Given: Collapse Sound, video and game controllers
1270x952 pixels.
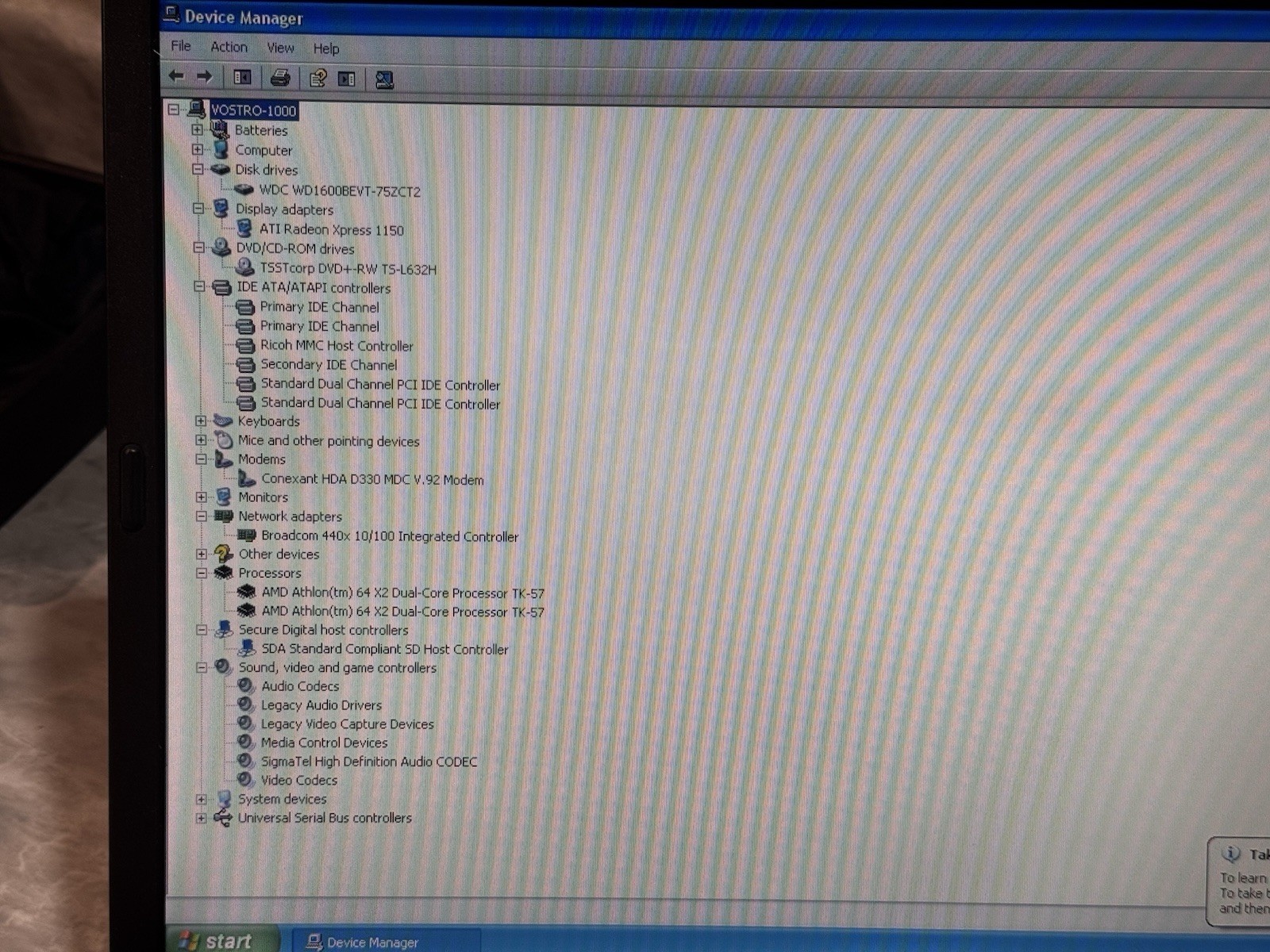Looking at the screenshot, I should point(202,667).
